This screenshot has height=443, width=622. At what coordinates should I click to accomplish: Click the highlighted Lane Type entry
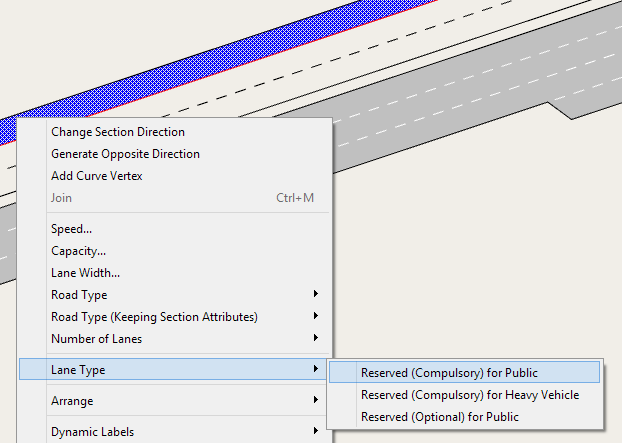(x=78, y=370)
